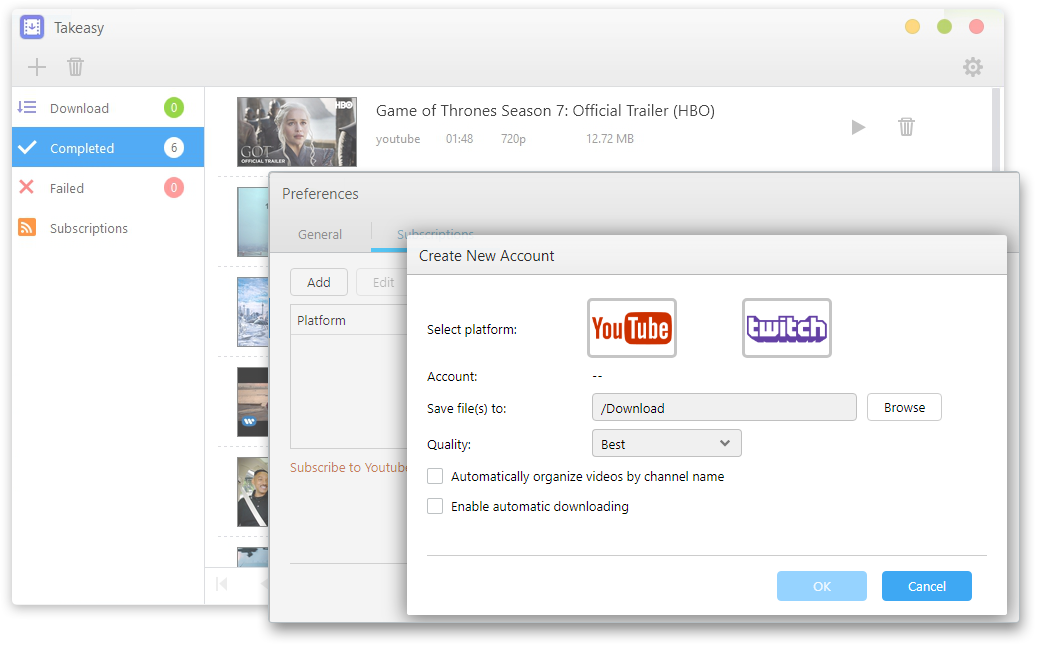Select the Completed category
This screenshot has height=651, width=1044.
108,148
